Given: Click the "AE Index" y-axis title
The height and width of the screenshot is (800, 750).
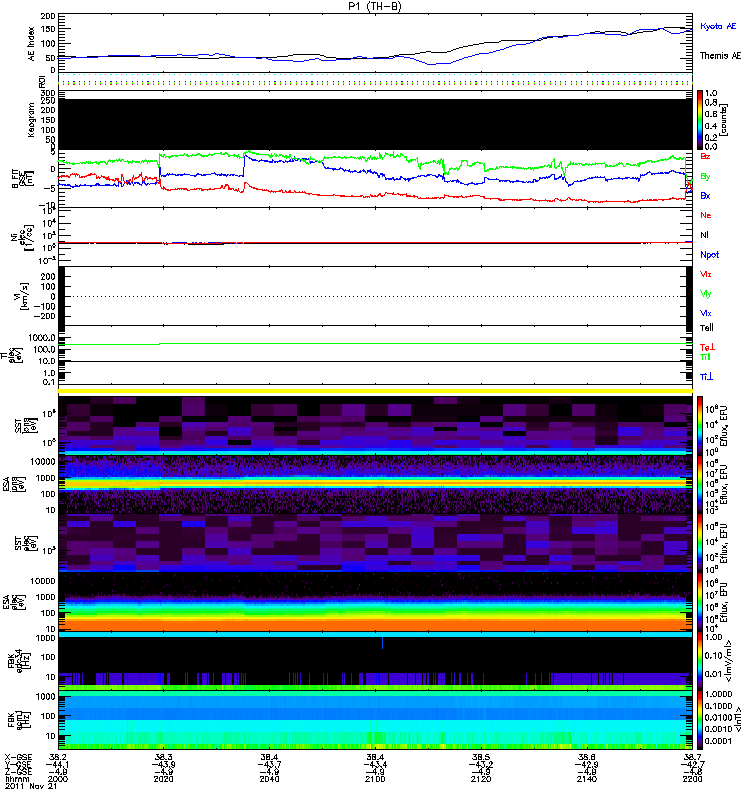Looking at the screenshot, I should pyautogui.click(x=31, y=43).
